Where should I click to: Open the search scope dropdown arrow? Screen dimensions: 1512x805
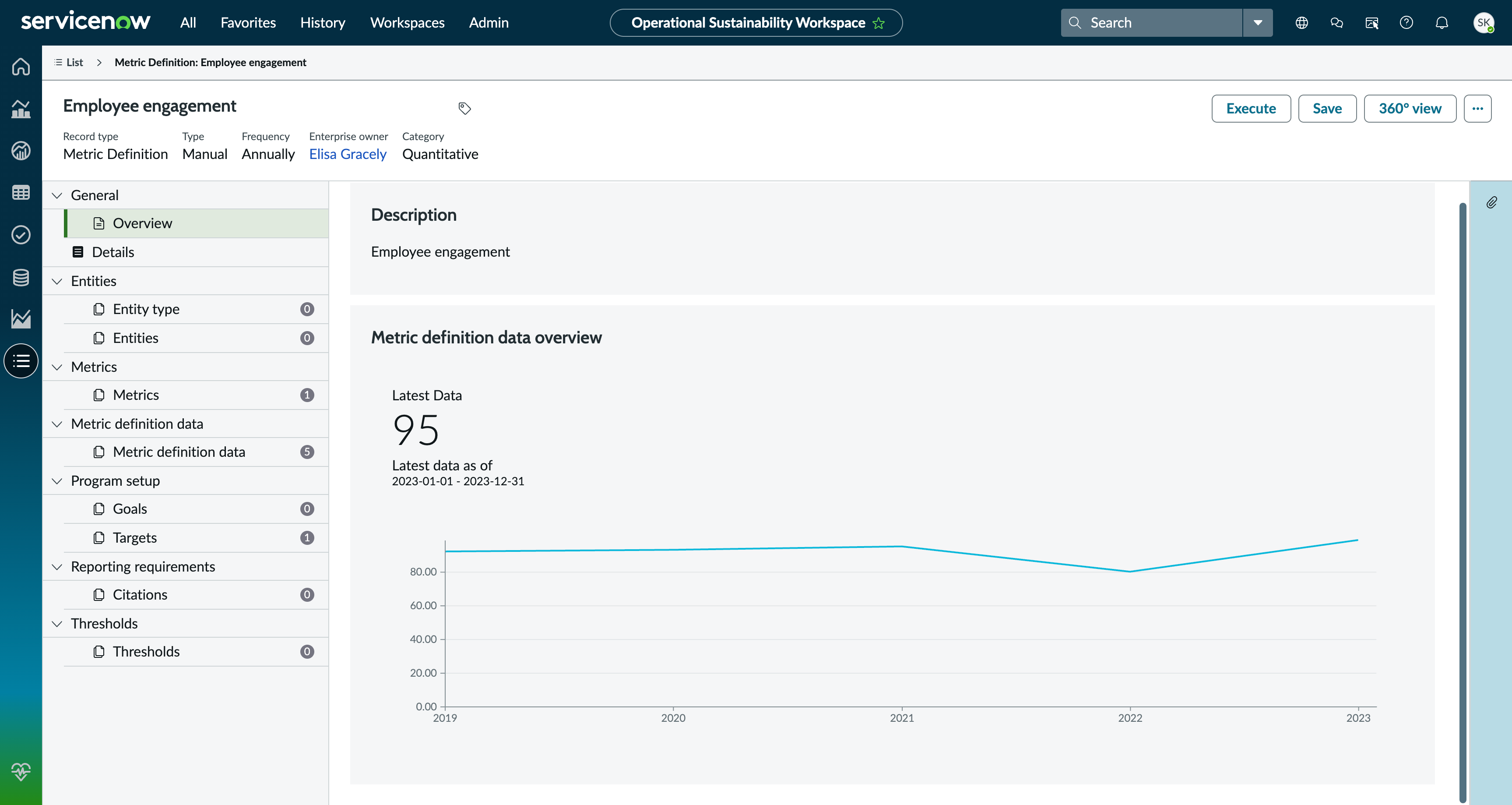1258,23
